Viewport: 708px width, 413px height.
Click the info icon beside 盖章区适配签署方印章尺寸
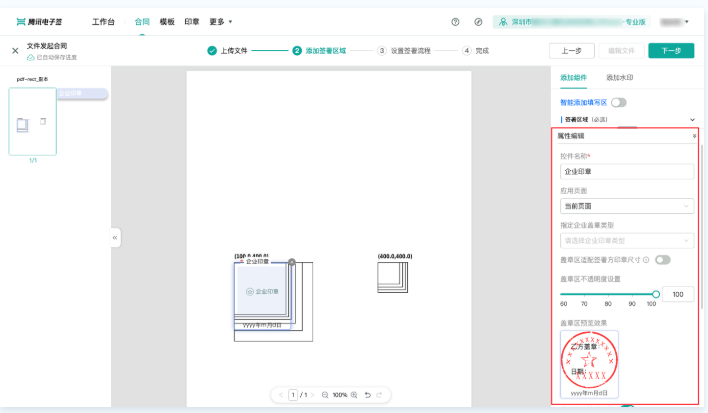pos(646,260)
